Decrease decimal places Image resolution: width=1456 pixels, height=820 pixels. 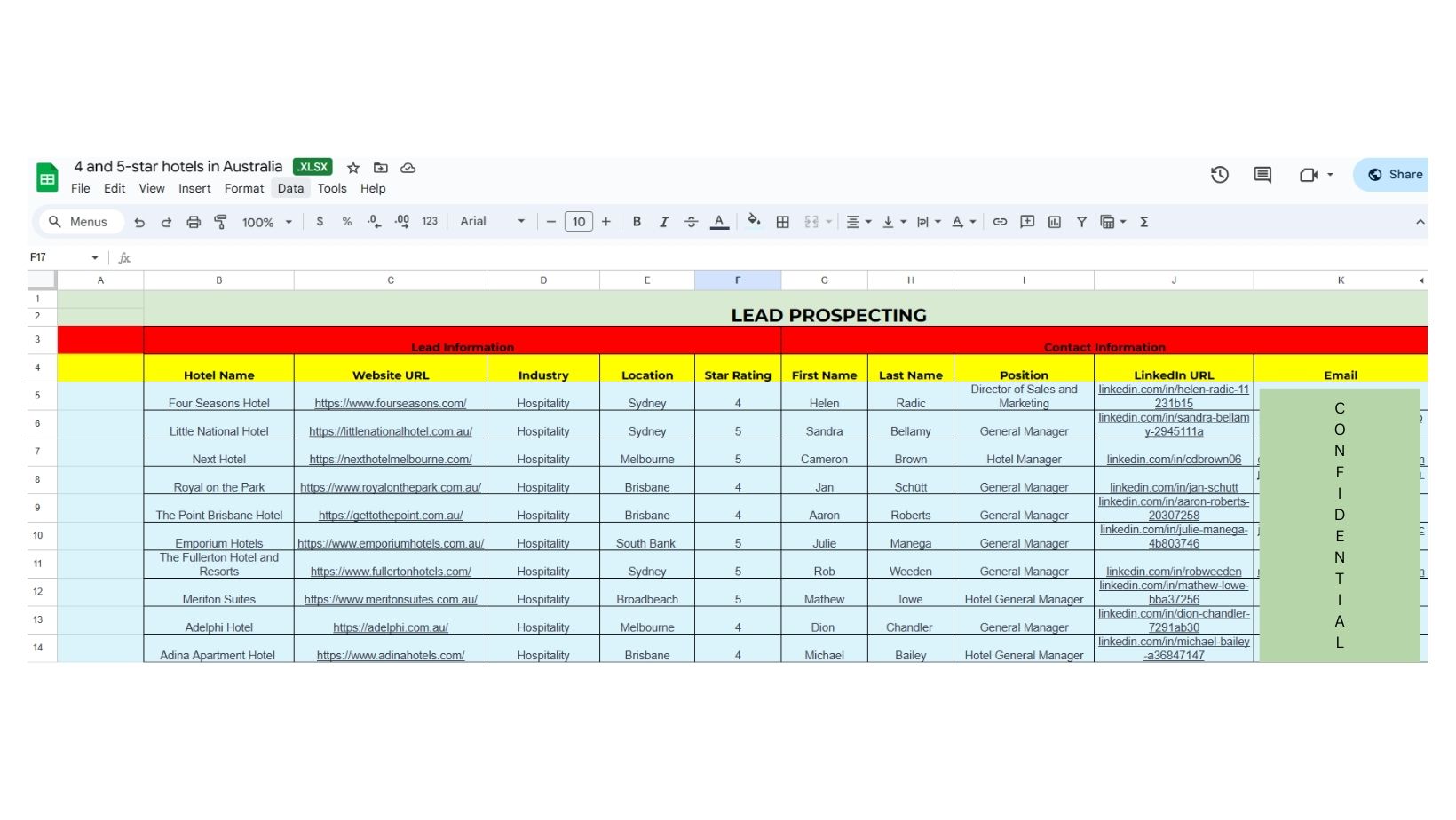click(x=375, y=222)
